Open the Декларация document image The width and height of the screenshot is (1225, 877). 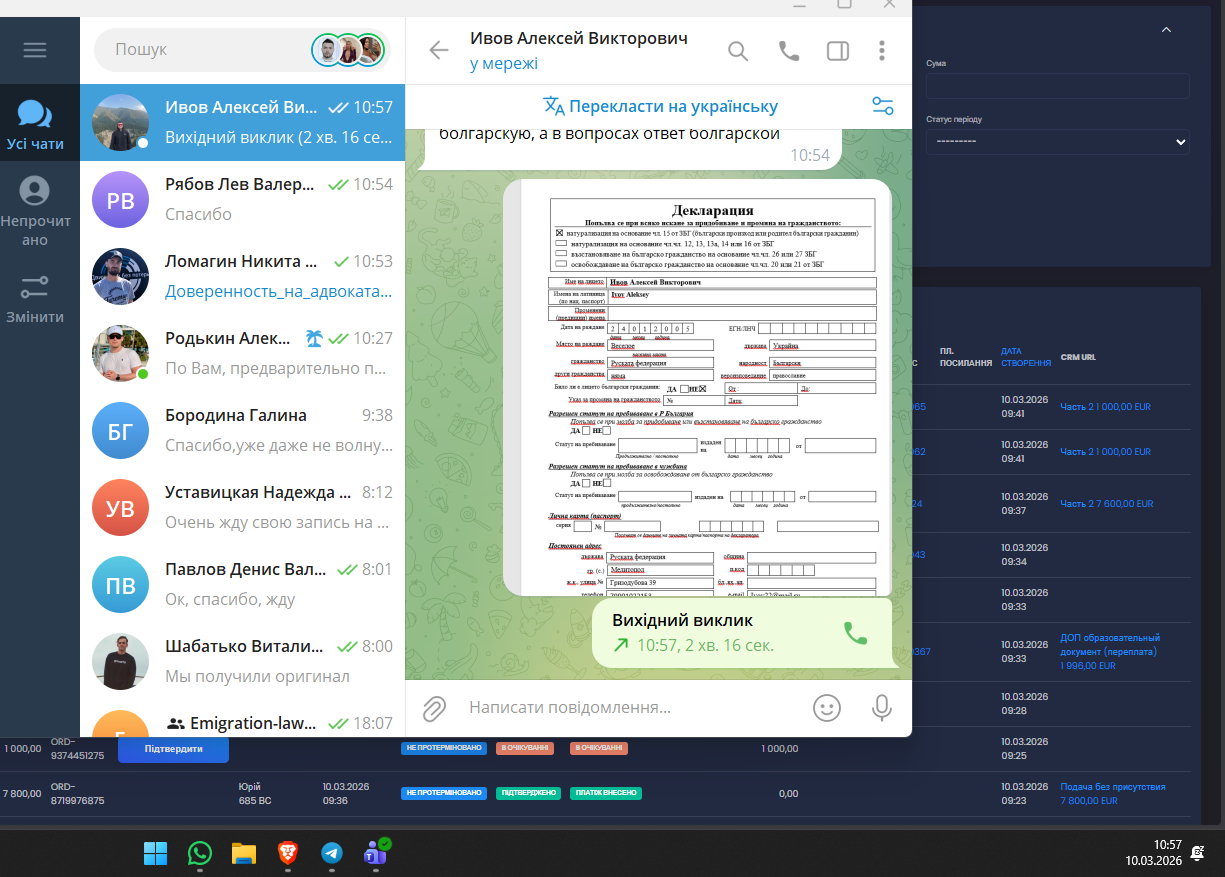click(x=697, y=388)
